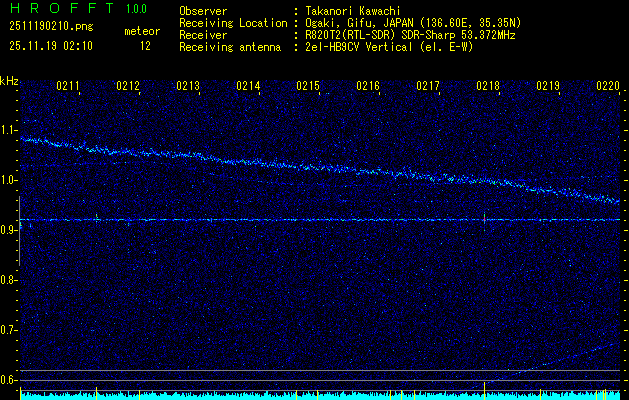Click the 0211 time marker
The image size is (629, 400).
click(68, 87)
